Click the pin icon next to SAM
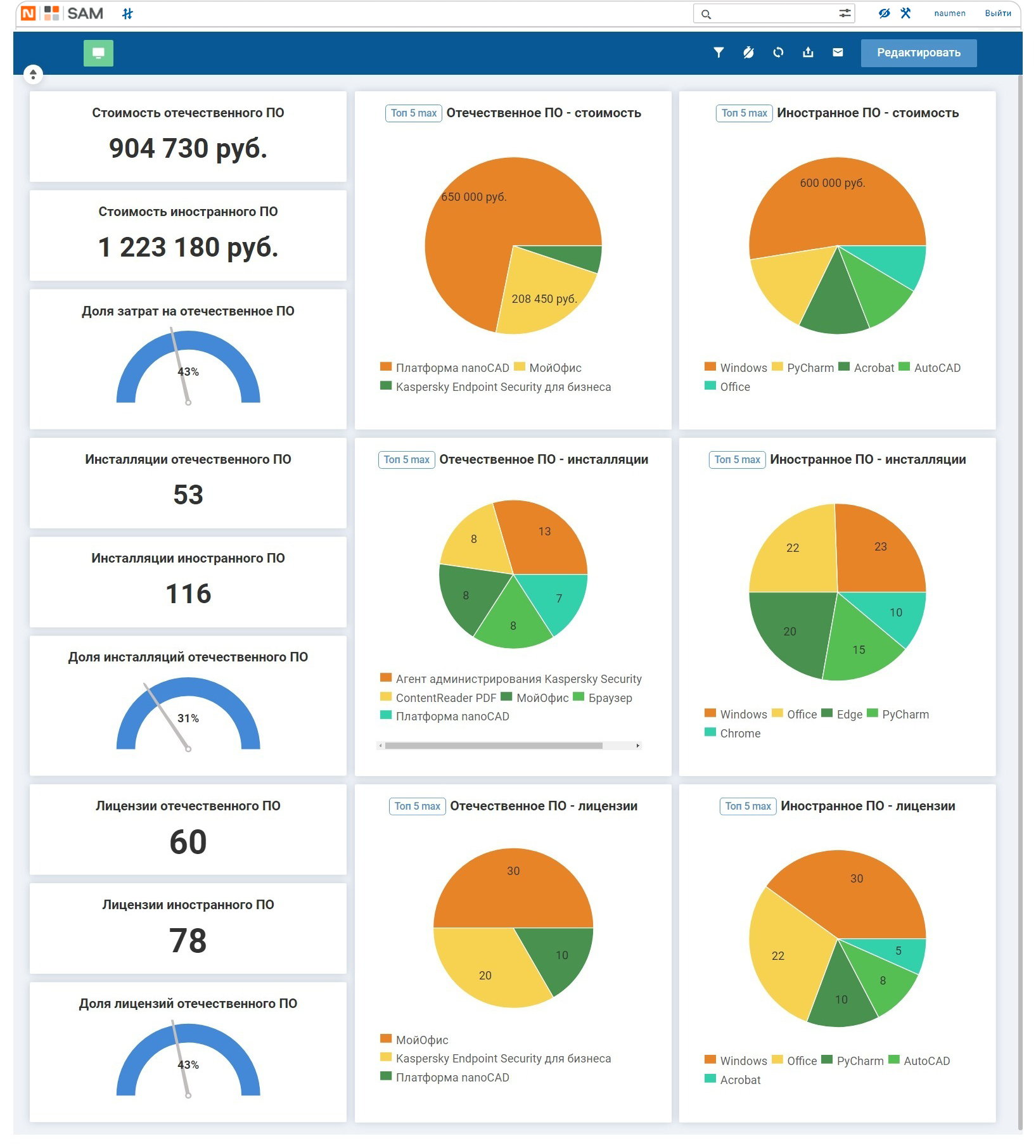Image resolution: width=1036 pixels, height=1148 pixels. click(x=127, y=14)
